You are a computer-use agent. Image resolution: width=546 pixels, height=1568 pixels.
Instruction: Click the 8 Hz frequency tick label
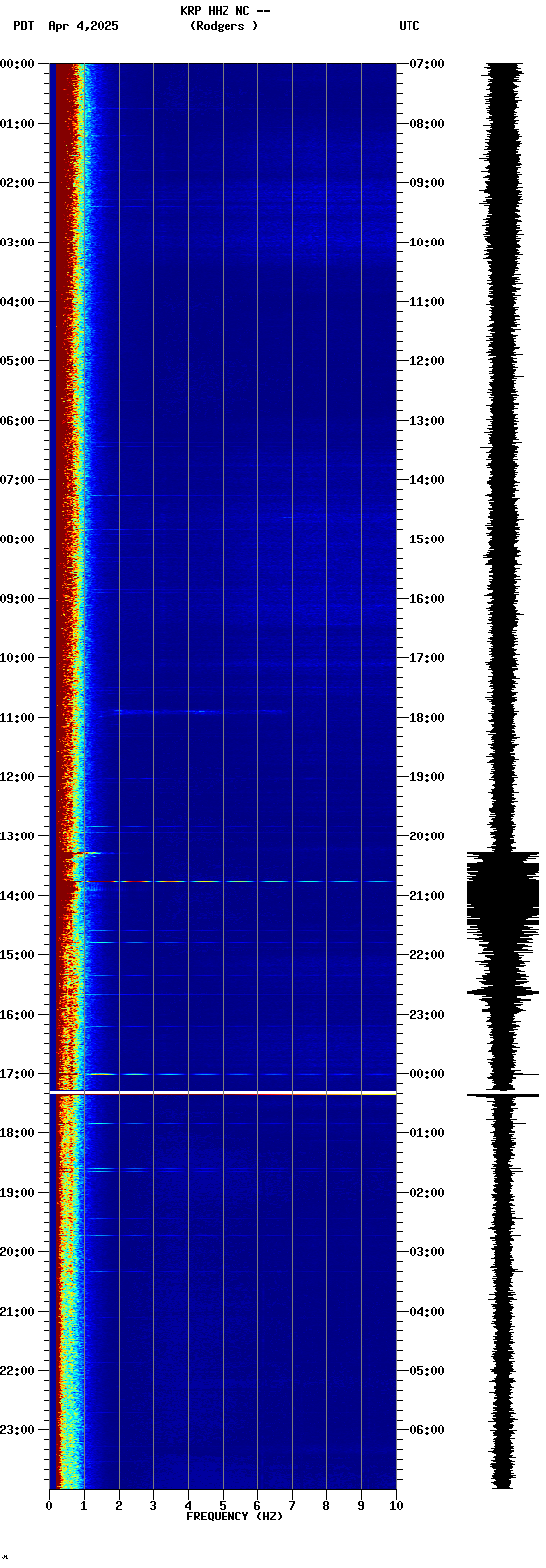coord(326,1506)
